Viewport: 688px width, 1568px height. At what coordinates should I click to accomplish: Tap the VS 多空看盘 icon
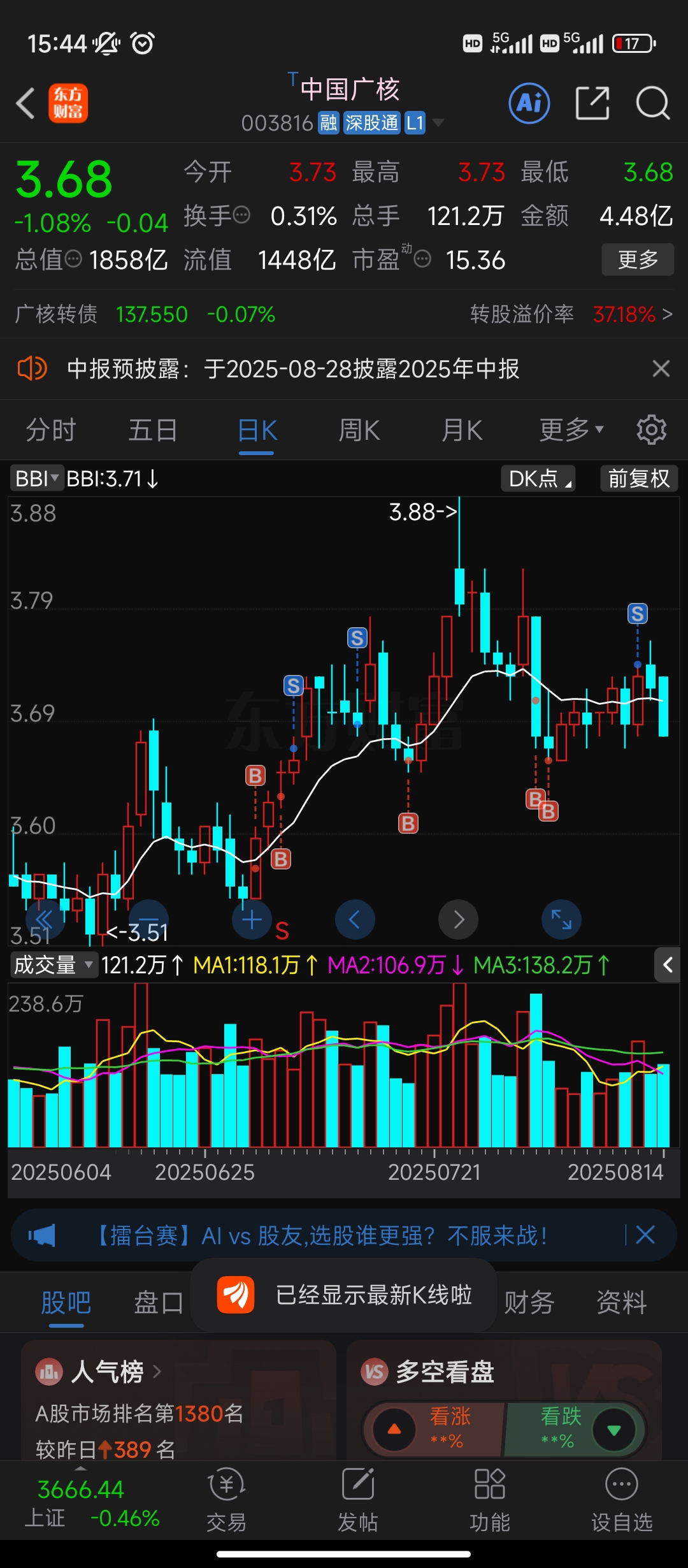pyautogui.click(x=375, y=1372)
